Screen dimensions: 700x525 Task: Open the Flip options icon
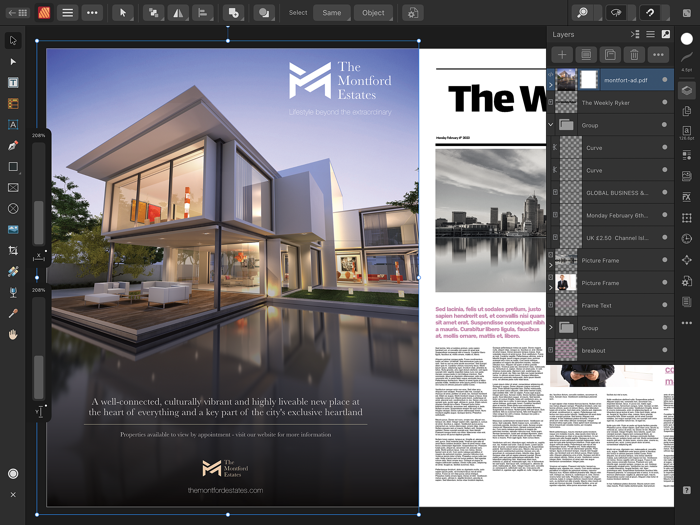[178, 12]
